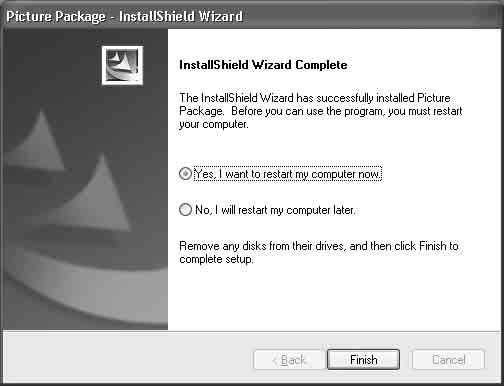Screen dimensions: 504x386
Task: Choose the 'No, I will restart my computer later' label
Action: (x=275, y=210)
